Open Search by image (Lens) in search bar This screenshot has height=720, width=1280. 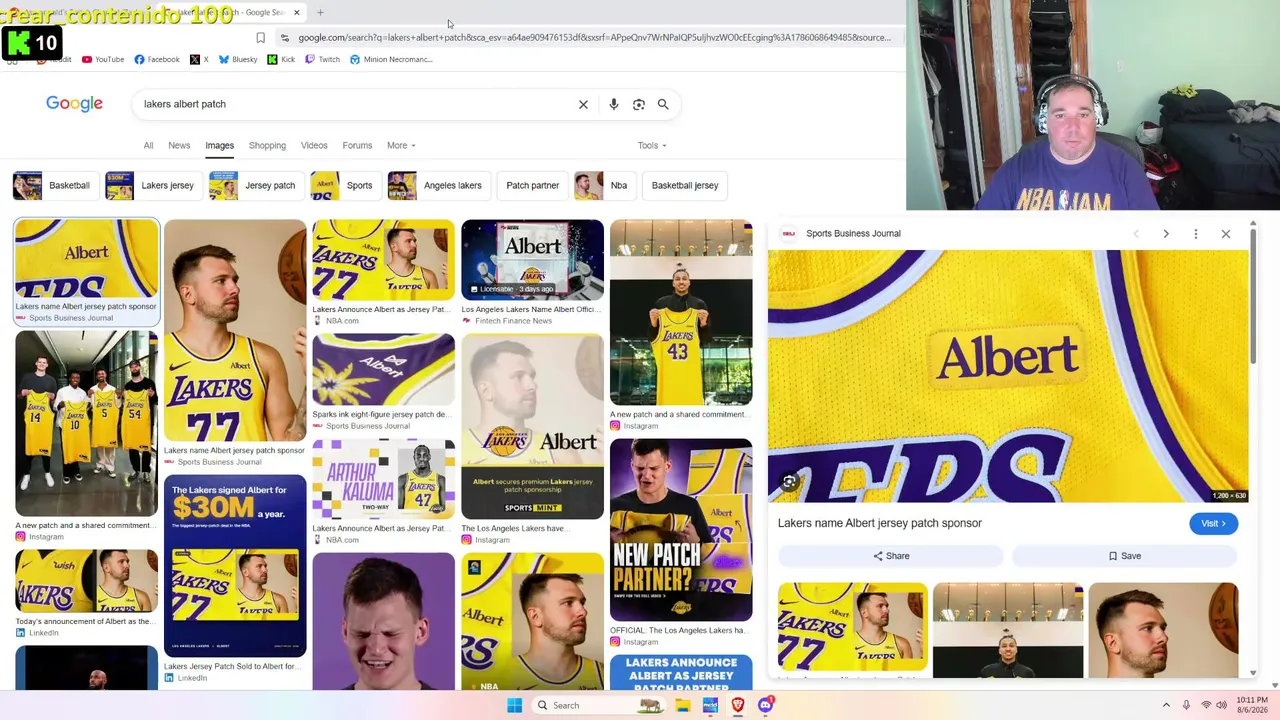click(x=639, y=104)
